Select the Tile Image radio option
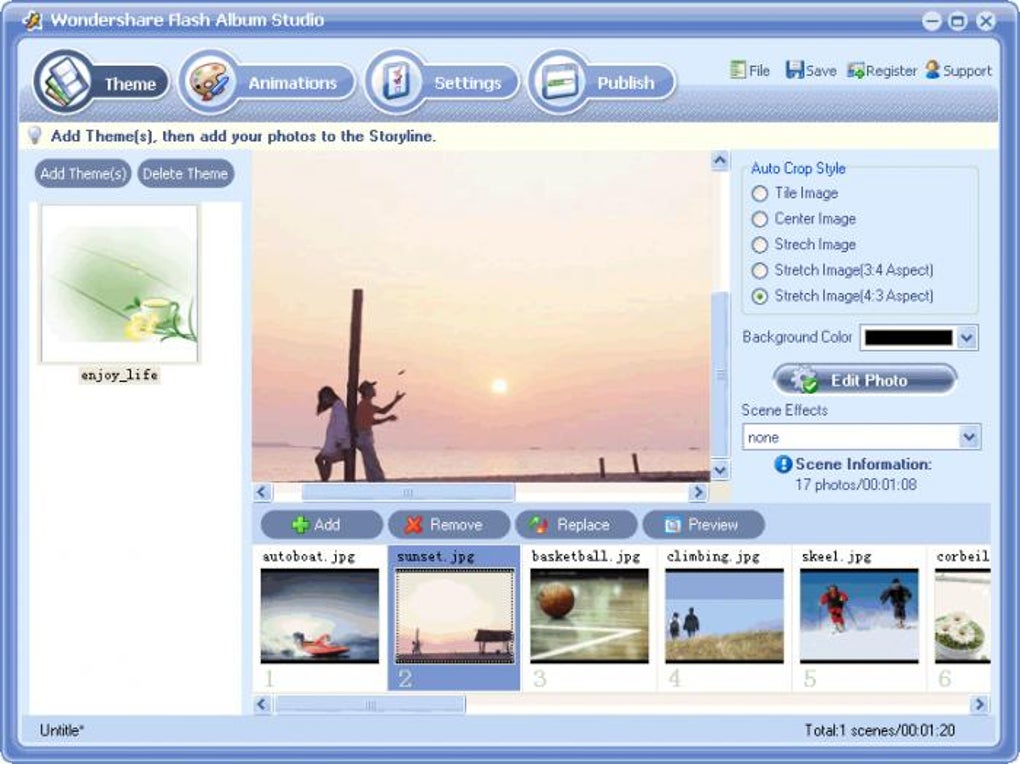1020x764 pixels. (x=759, y=193)
